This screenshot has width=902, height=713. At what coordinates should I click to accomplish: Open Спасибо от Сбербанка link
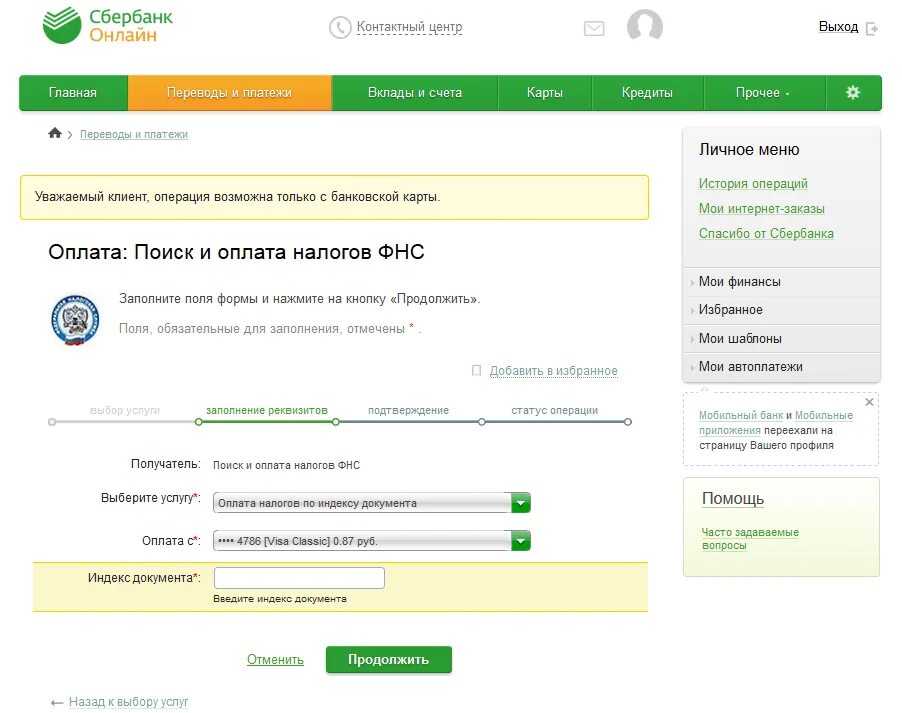point(766,234)
